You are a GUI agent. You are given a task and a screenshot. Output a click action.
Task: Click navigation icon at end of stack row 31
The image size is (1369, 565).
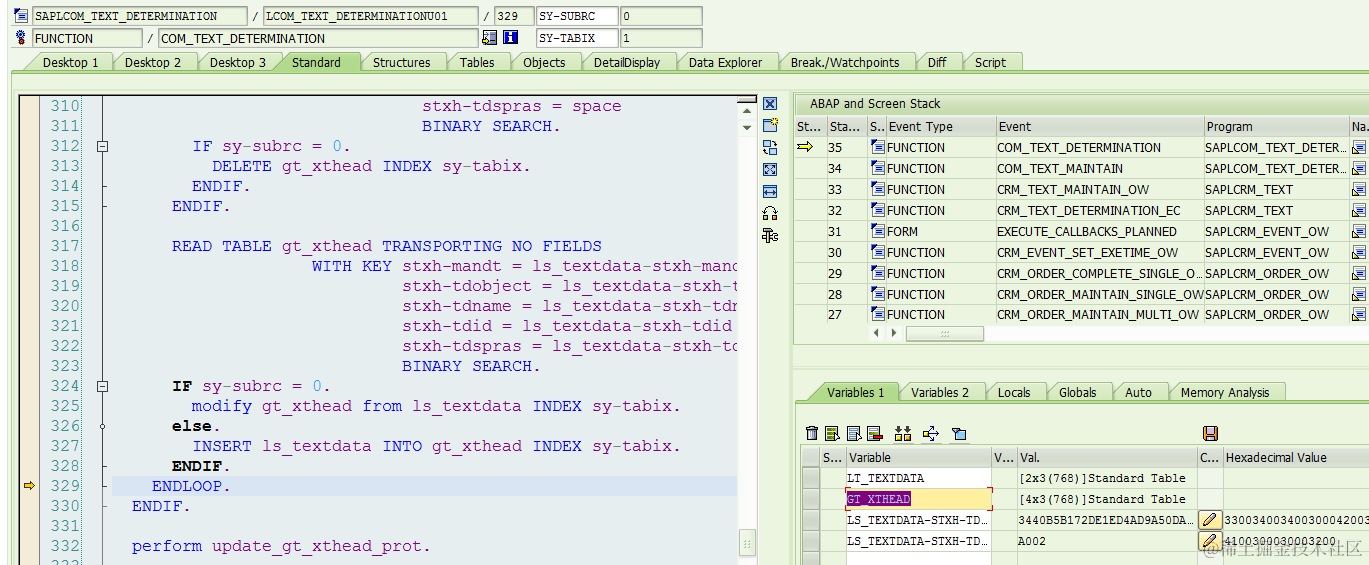[x=1359, y=231]
